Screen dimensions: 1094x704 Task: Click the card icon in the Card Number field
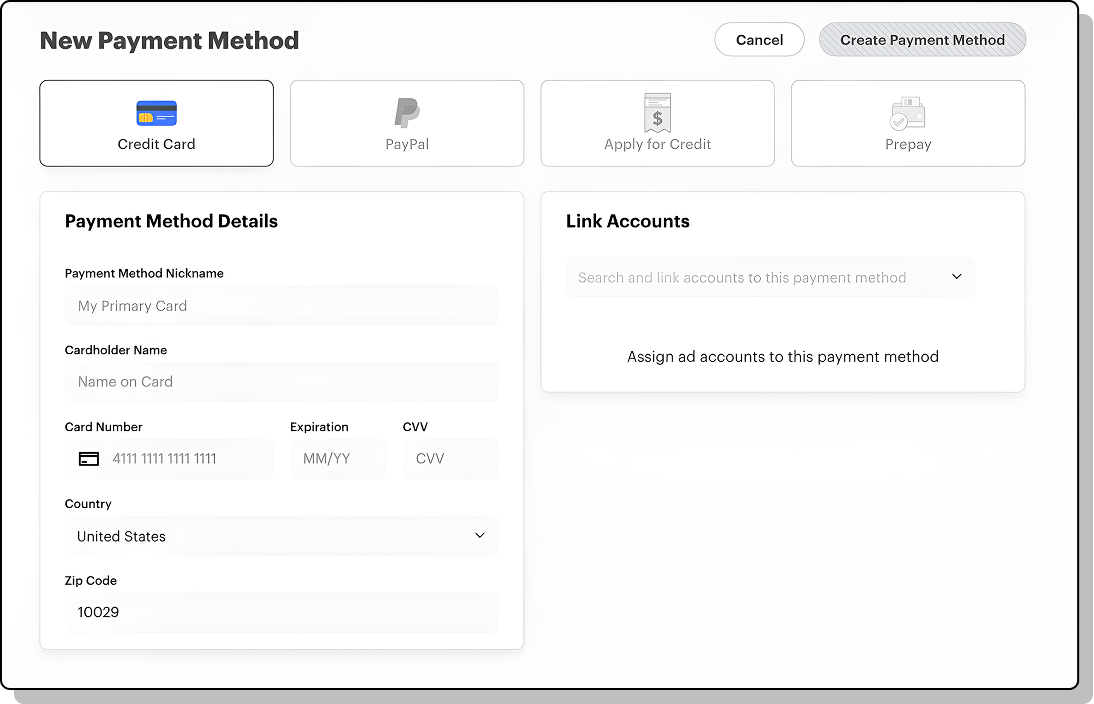(x=88, y=458)
